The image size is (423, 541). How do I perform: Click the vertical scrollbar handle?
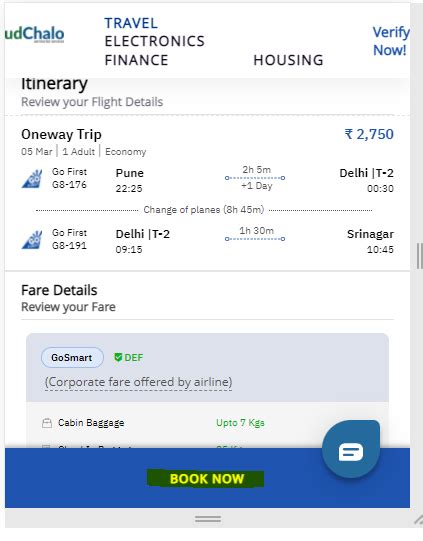[x=419, y=256]
